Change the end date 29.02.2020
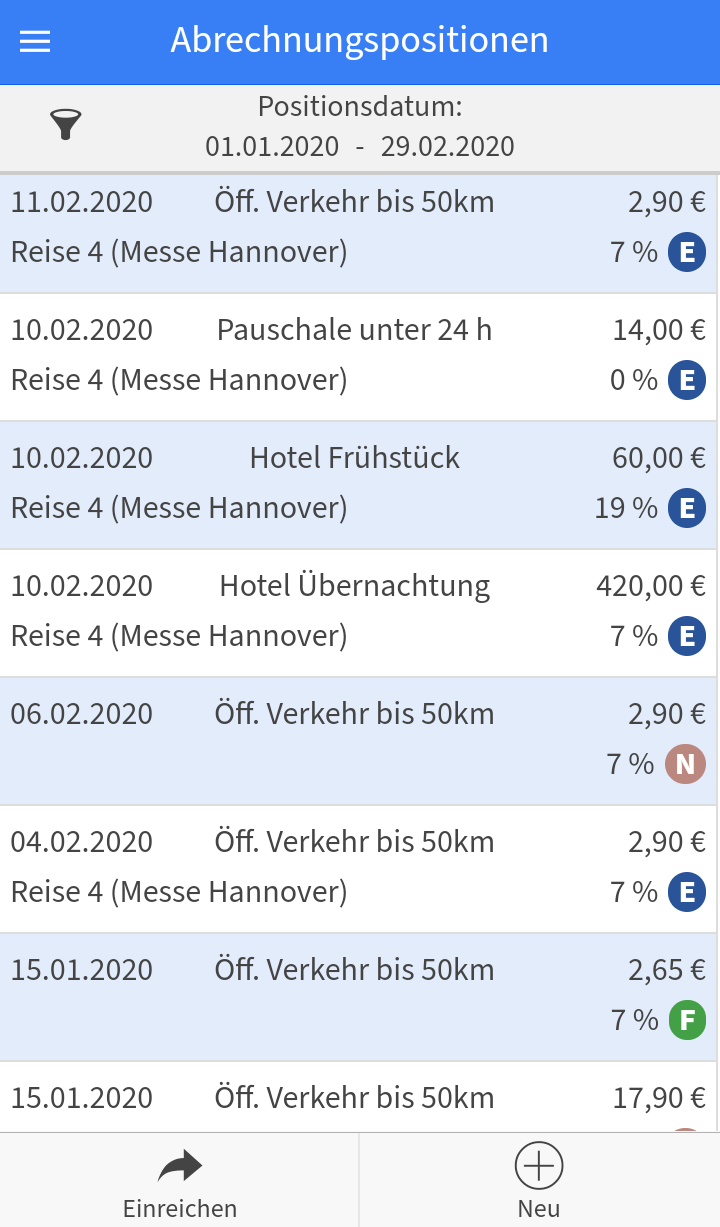The height and width of the screenshot is (1227, 720). pyautogui.click(x=447, y=147)
